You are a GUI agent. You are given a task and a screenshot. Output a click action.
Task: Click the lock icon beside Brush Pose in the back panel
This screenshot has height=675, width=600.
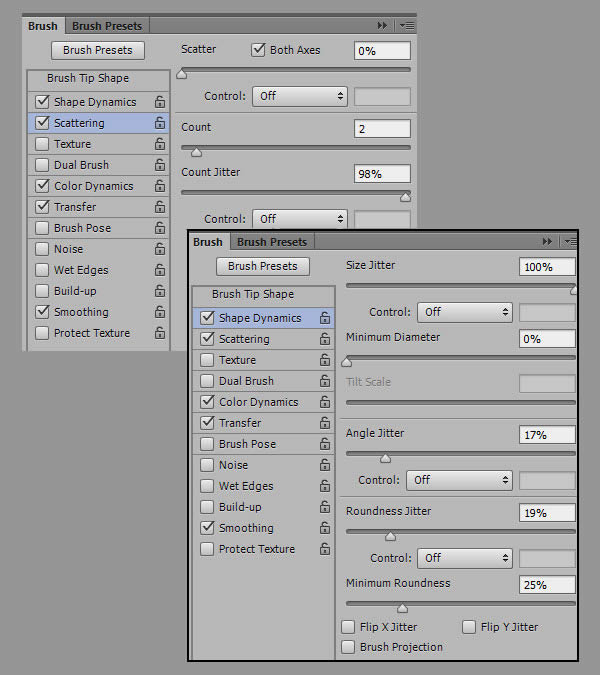click(159, 228)
